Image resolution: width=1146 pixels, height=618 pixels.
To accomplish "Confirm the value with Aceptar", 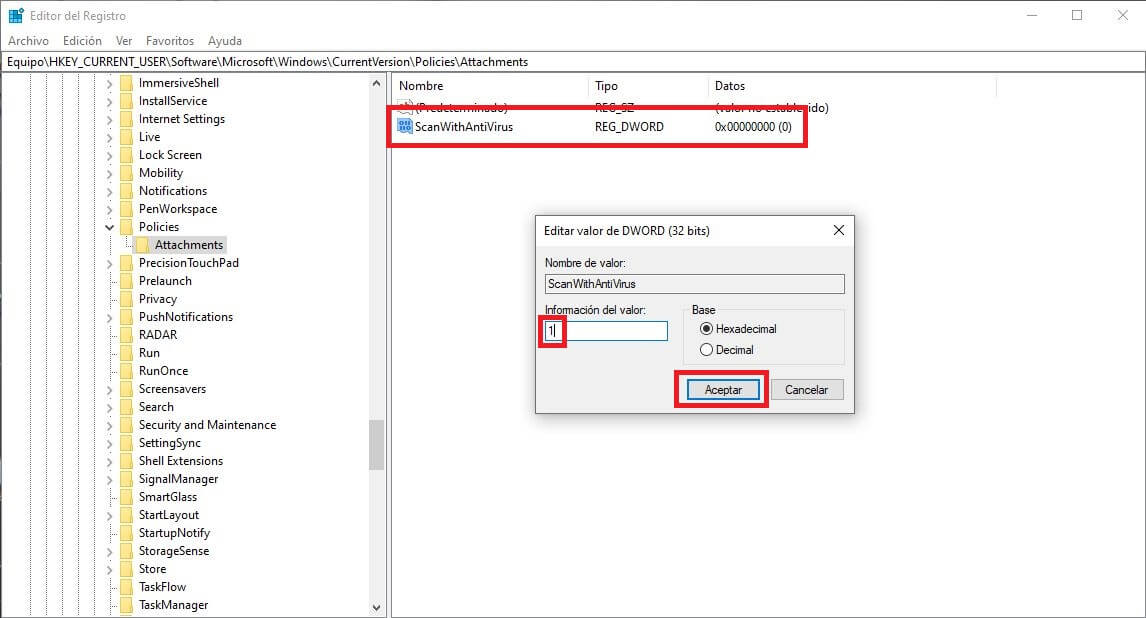I will click(x=723, y=390).
